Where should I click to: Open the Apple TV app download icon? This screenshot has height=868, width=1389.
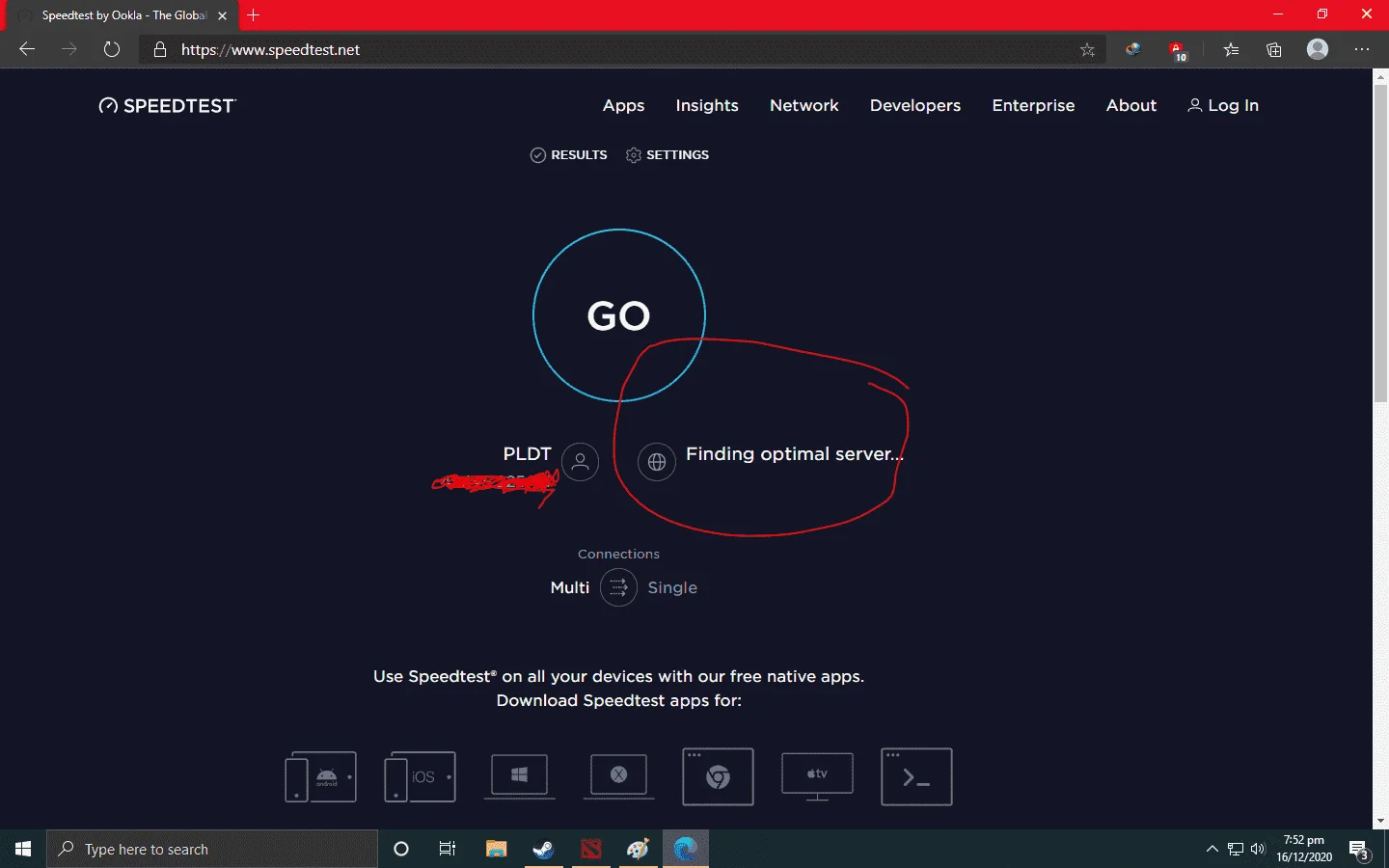click(817, 776)
